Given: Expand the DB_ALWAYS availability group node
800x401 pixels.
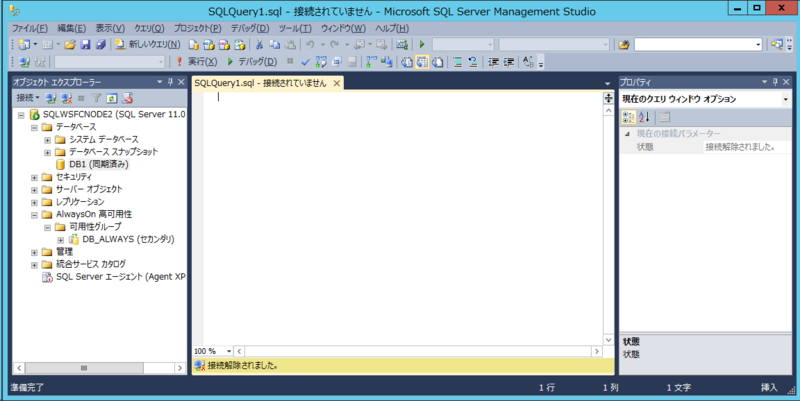Looking at the screenshot, I should pos(61,239).
